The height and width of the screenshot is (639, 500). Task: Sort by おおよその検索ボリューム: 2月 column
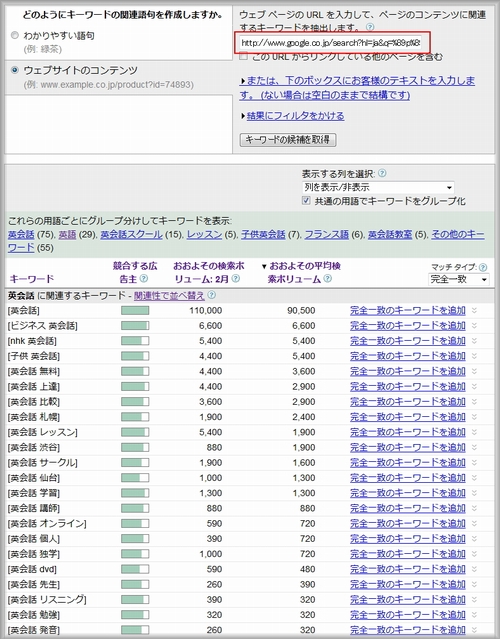pos(208,272)
